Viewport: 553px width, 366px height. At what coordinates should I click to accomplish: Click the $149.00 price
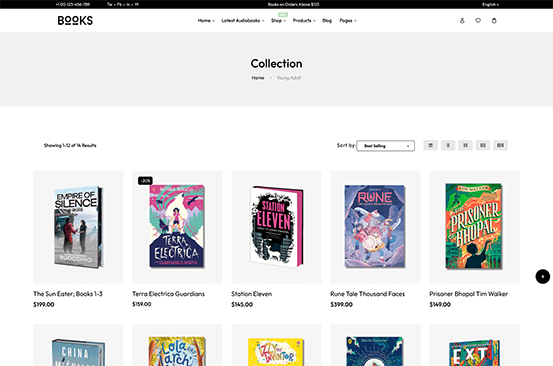440,305
